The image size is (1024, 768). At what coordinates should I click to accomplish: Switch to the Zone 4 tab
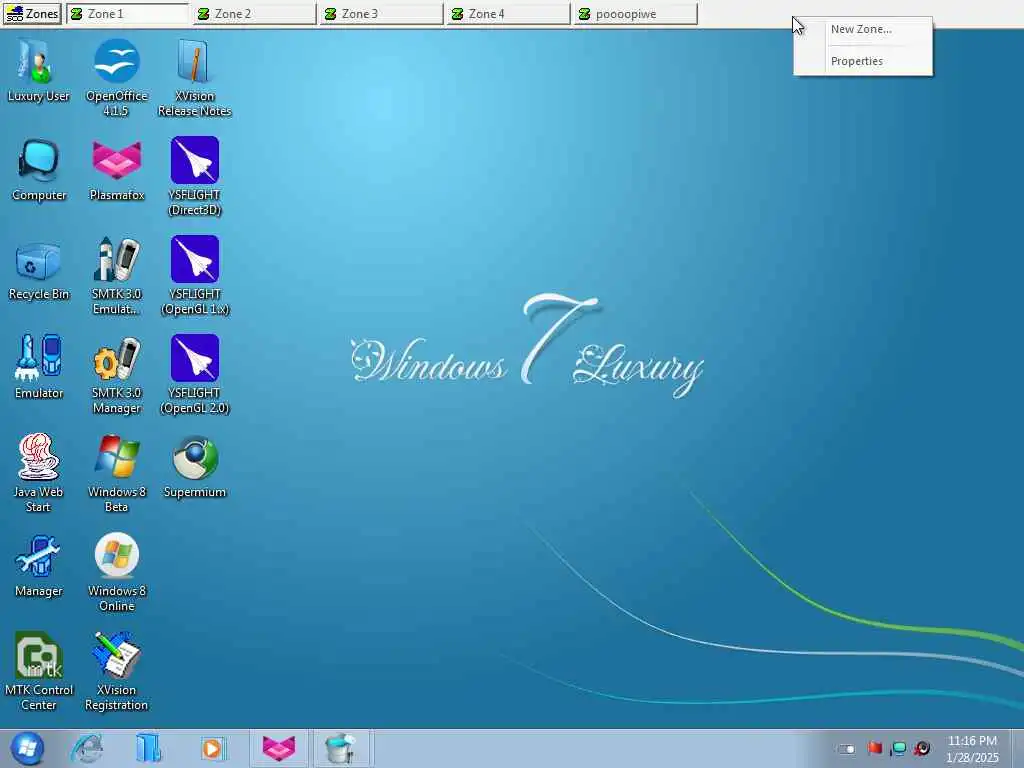[x=509, y=14]
